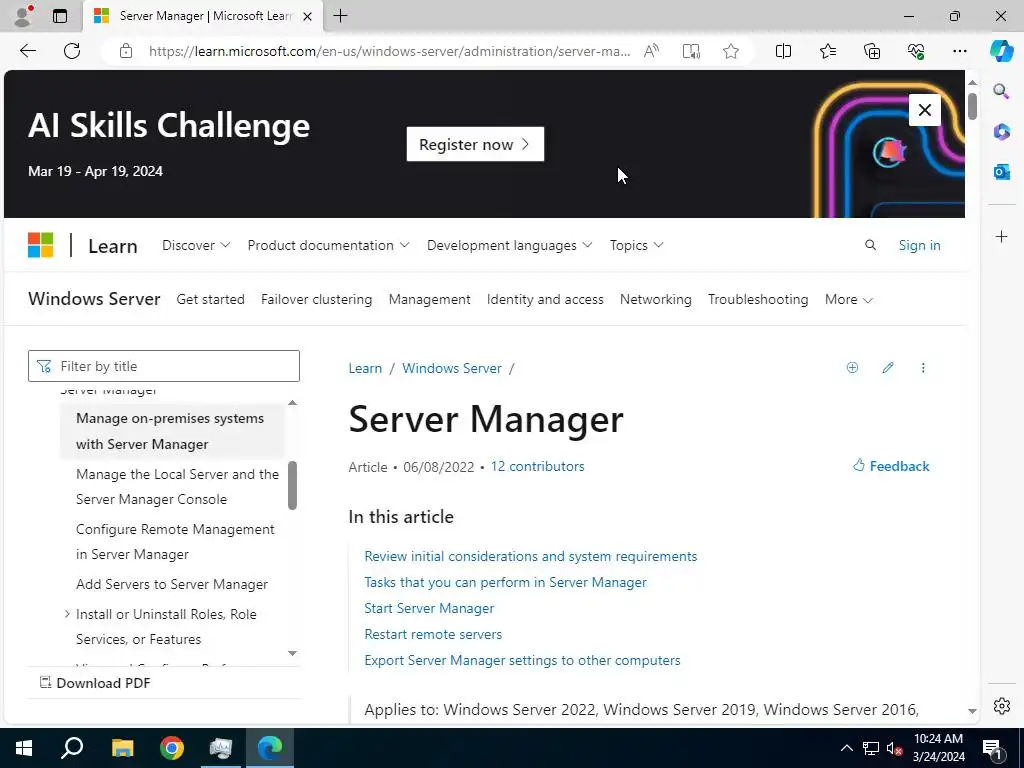Screen dimensions: 1024x768
Task: Expand the Topics dropdown
Action: click(x=636, y=245)
